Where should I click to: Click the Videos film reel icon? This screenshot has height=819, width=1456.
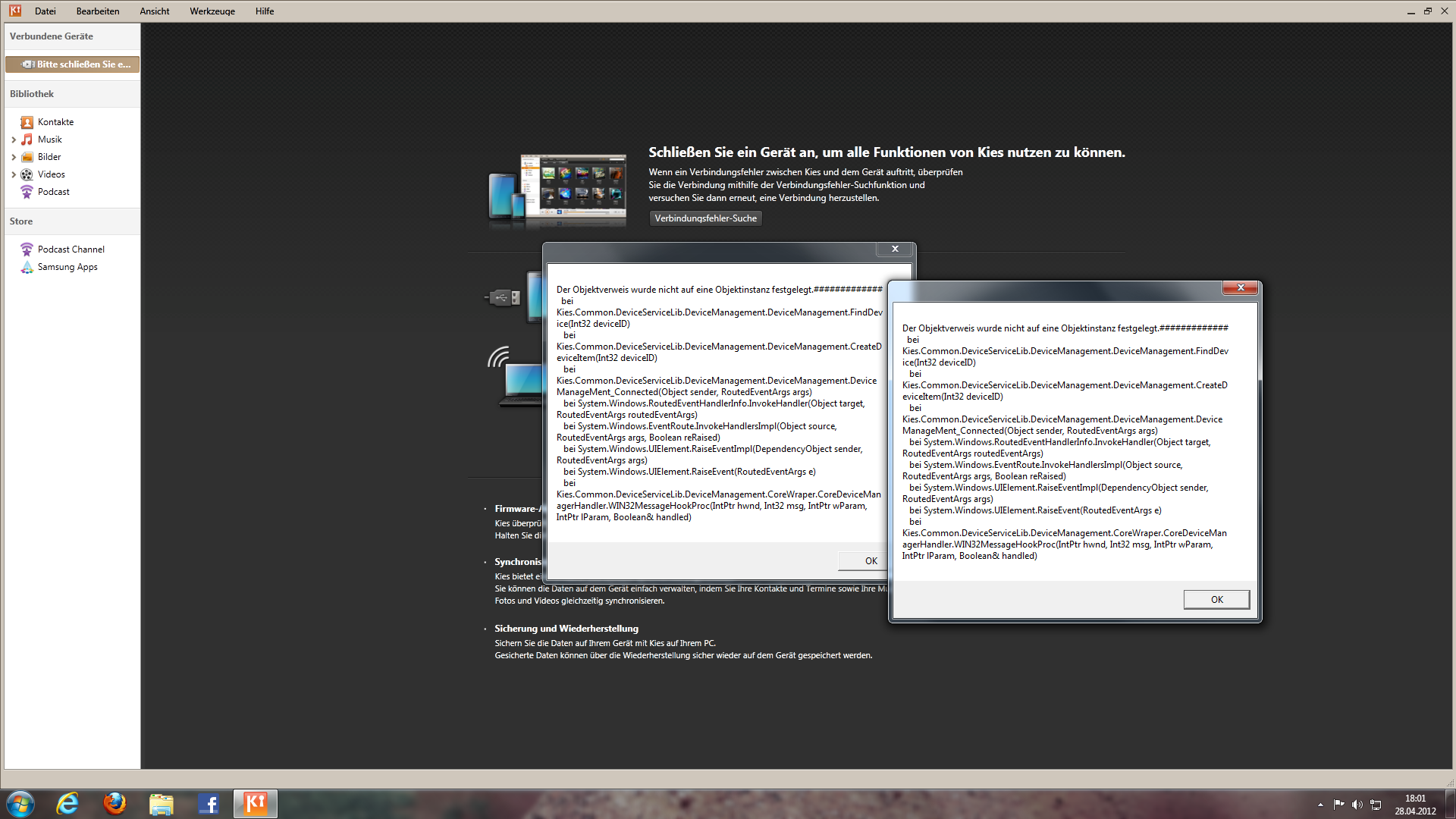click(27, 174)
